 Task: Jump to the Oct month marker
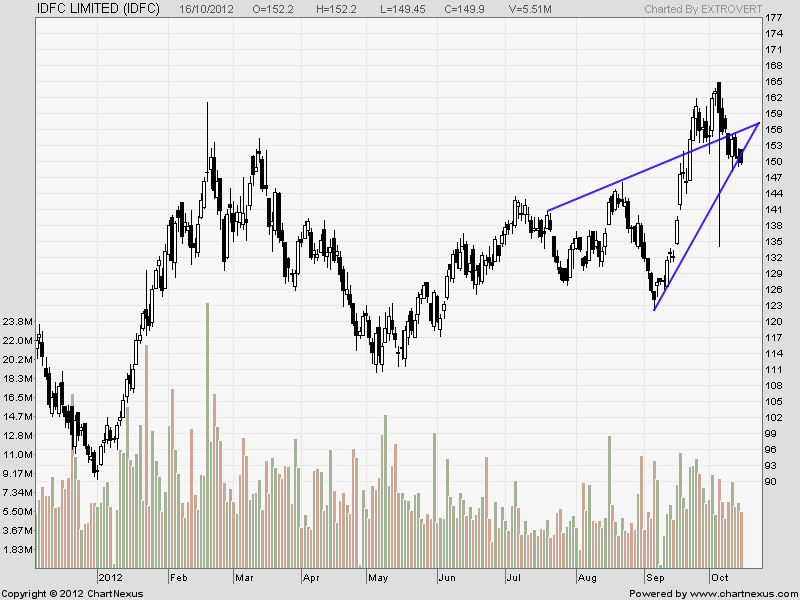pyautogui.click(x=719, y=578)
